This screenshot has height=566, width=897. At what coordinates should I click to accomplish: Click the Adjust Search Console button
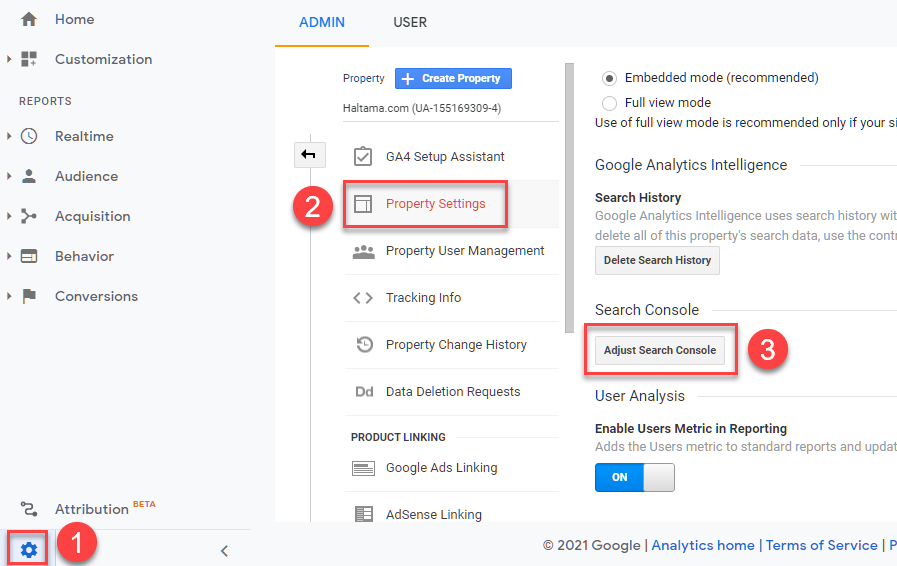pyautogui.click(x=660, y=350)
